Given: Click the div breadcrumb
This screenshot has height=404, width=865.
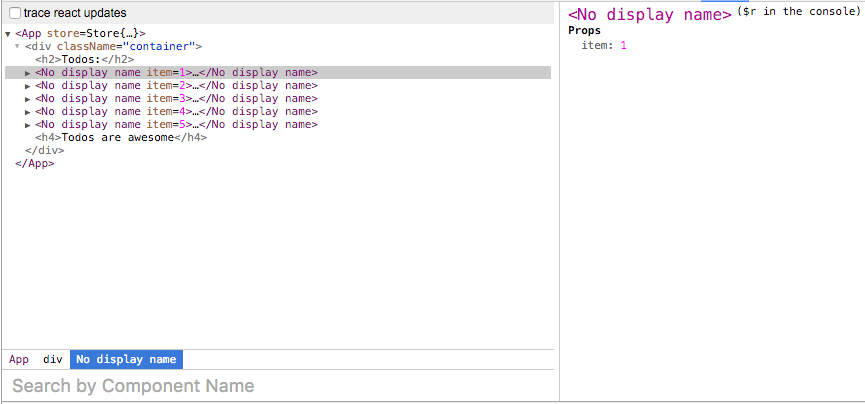Looking at the screenshot, I should [x=52, y=359].
